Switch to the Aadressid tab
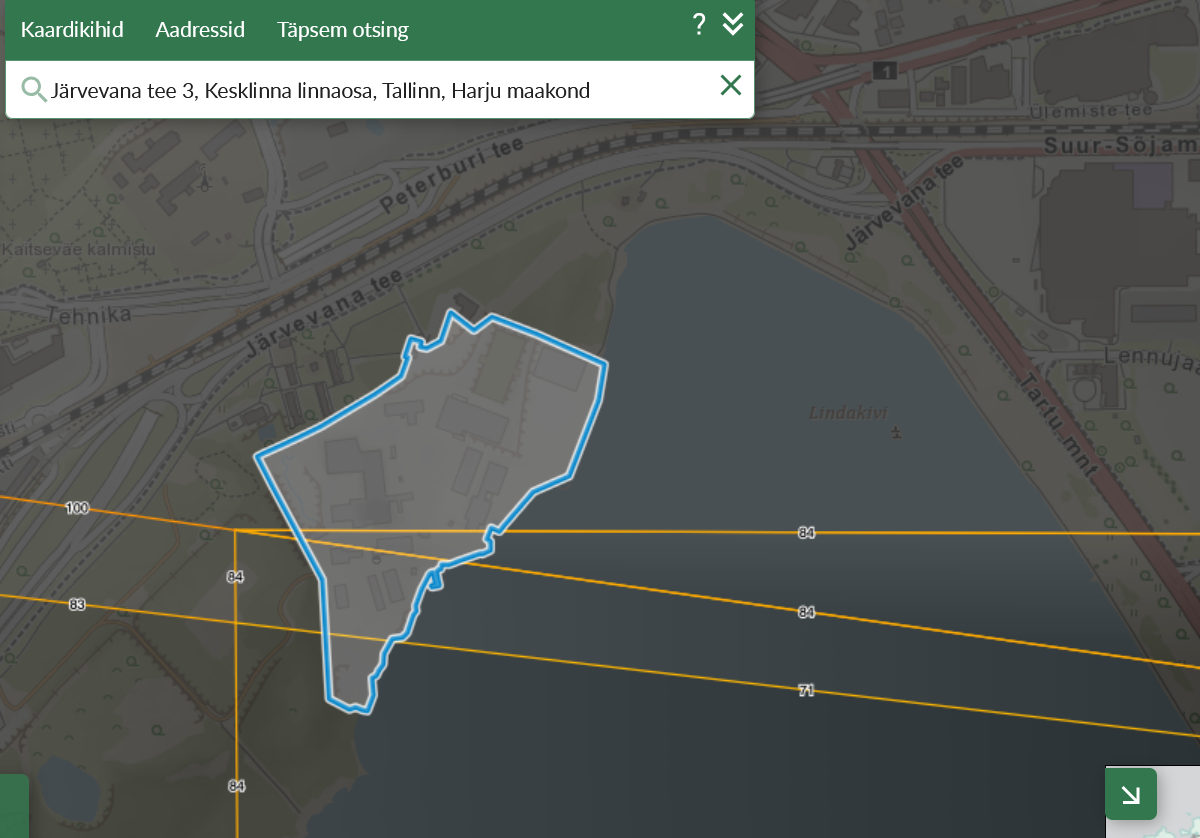This screenshot has width=1200, height=838. [x=200, y=29]
